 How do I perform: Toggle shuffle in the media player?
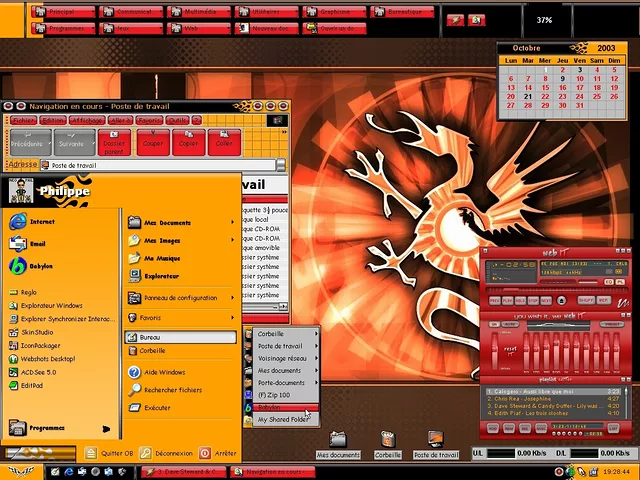click(x=585, y=300)
